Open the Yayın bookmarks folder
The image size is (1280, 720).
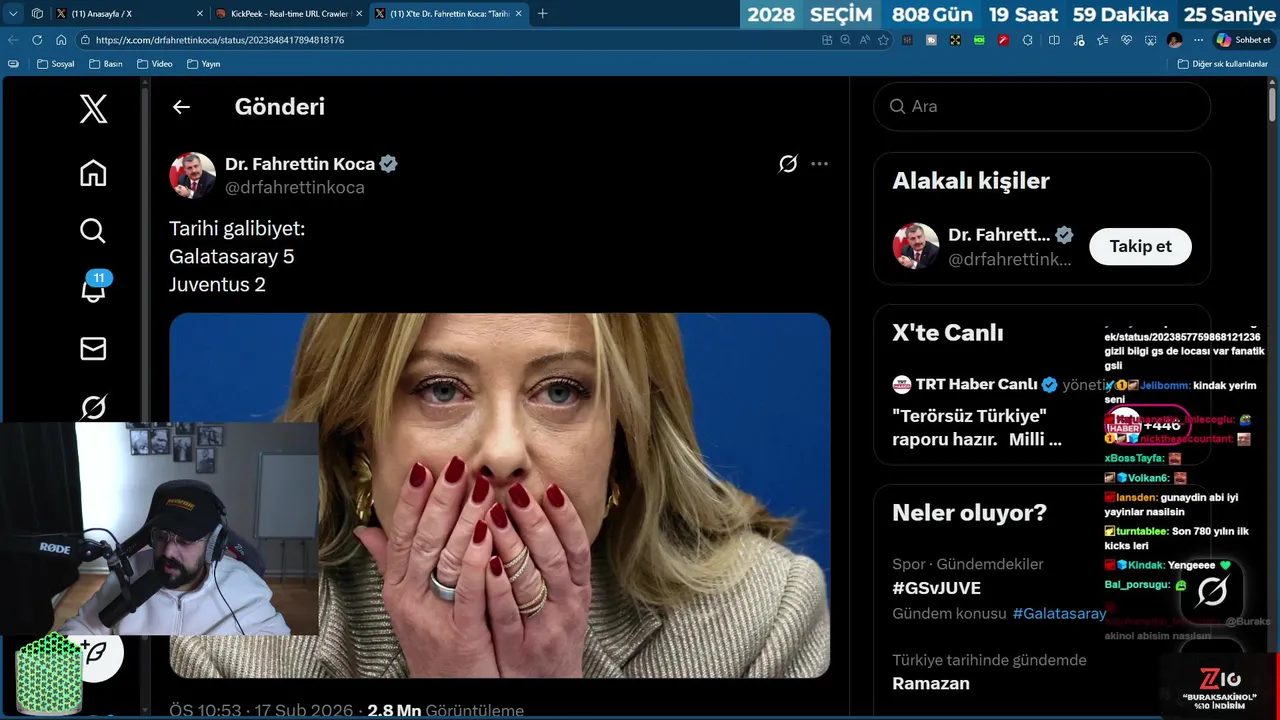(204, 64)
